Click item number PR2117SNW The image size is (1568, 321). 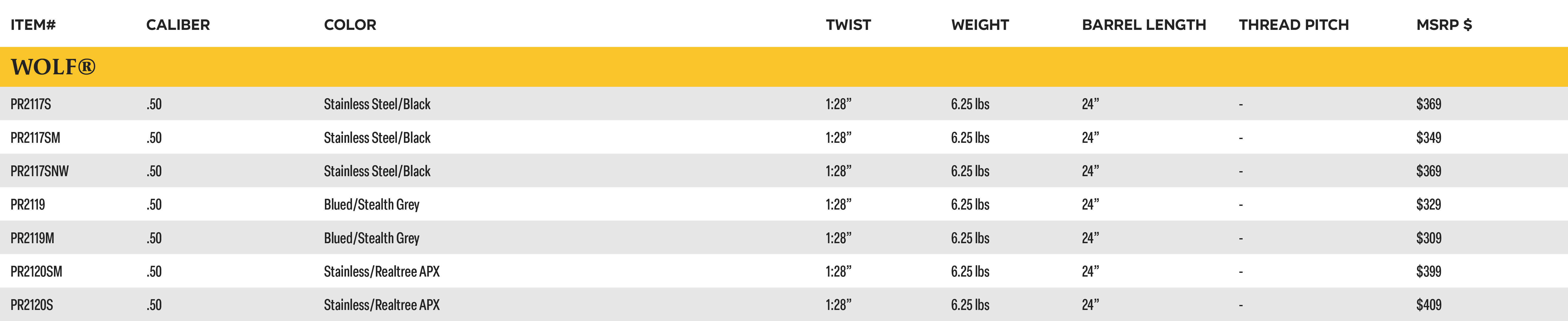click(x=40, y=171)
